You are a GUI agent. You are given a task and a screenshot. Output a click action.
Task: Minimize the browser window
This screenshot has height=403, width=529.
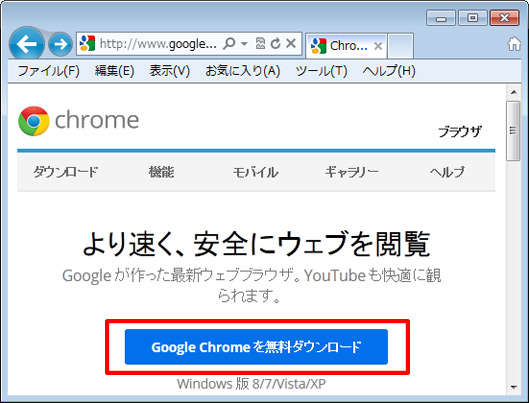point(441,18)
